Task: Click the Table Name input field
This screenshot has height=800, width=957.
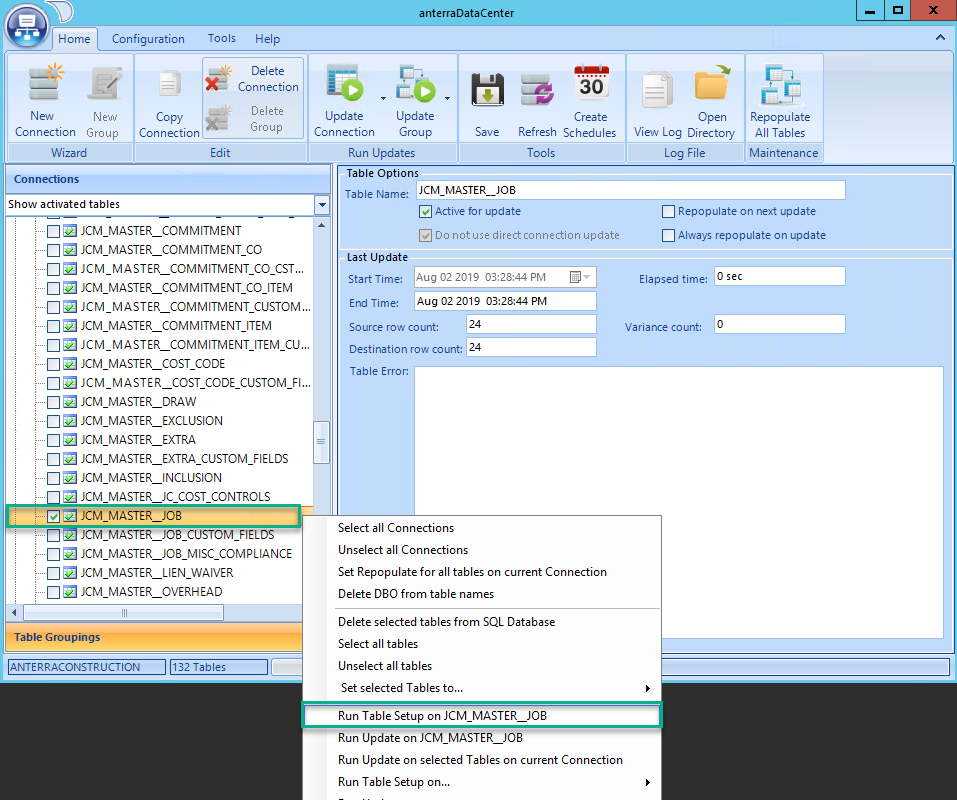Action: [630, 190]
